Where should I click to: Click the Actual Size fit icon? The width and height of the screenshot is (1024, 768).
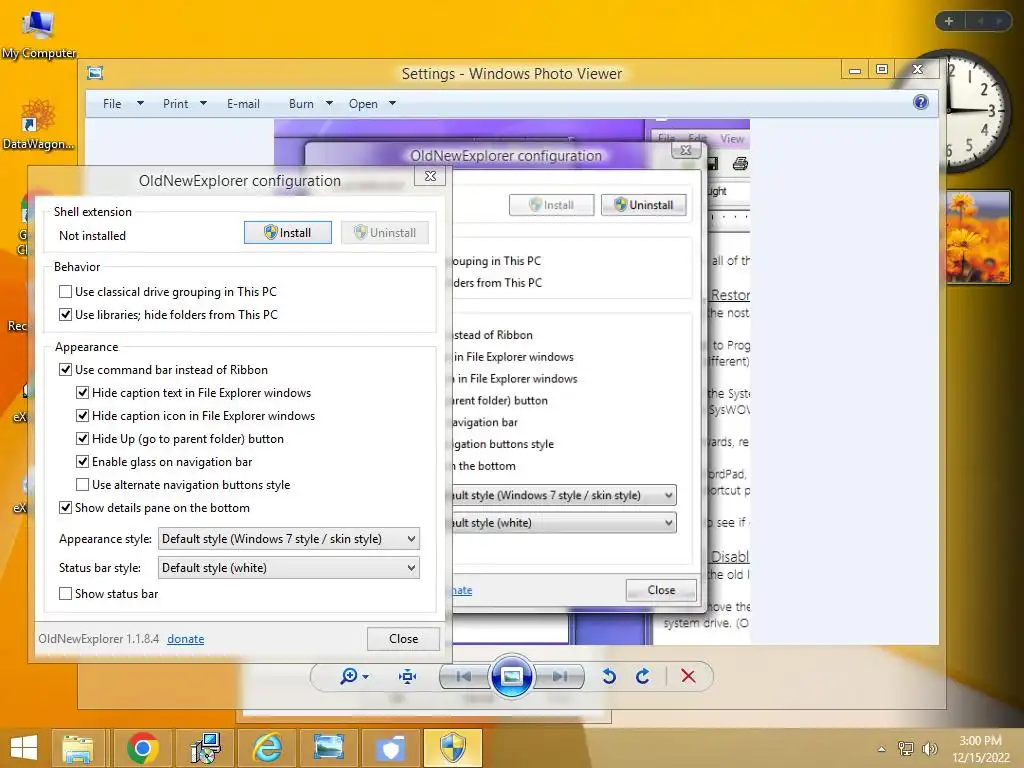click(408, 676)
